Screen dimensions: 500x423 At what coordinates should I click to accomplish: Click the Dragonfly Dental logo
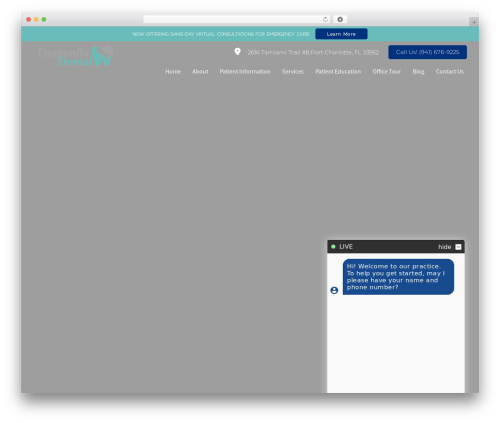[x=75, y=56]
